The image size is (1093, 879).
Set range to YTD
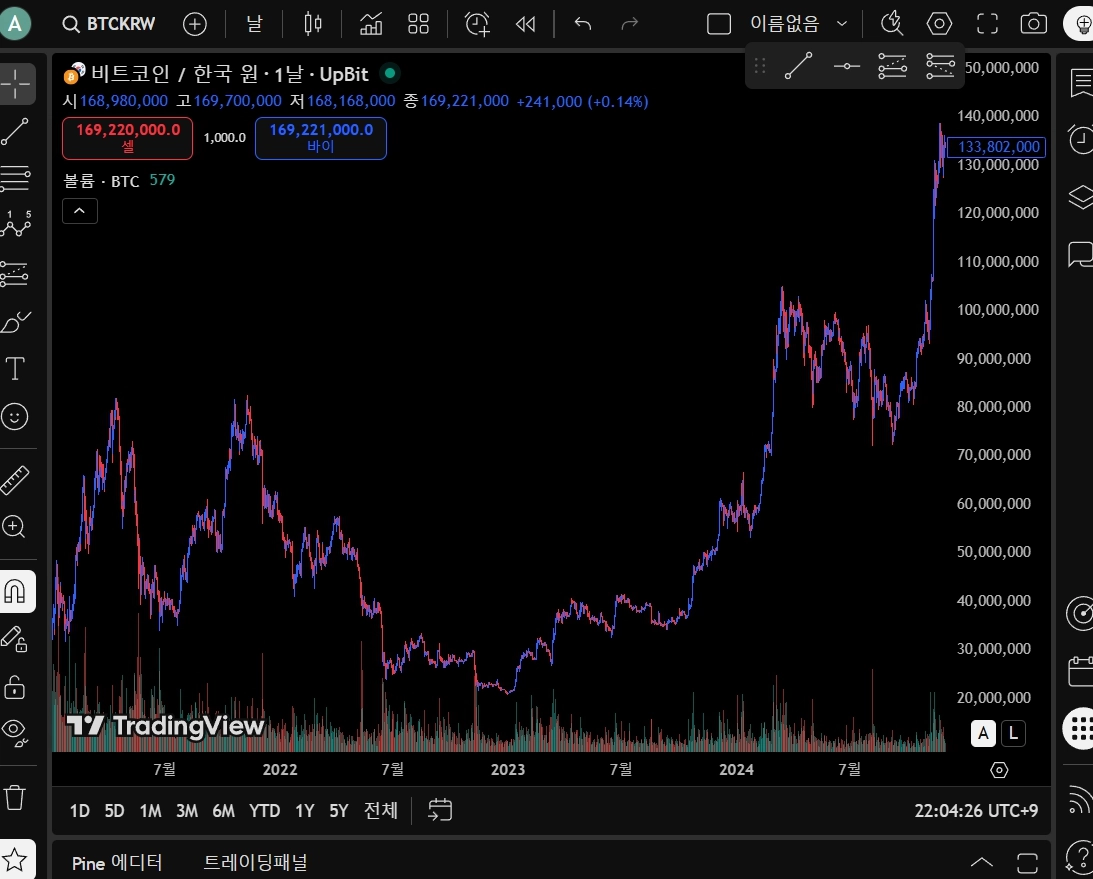click(265, 811)
